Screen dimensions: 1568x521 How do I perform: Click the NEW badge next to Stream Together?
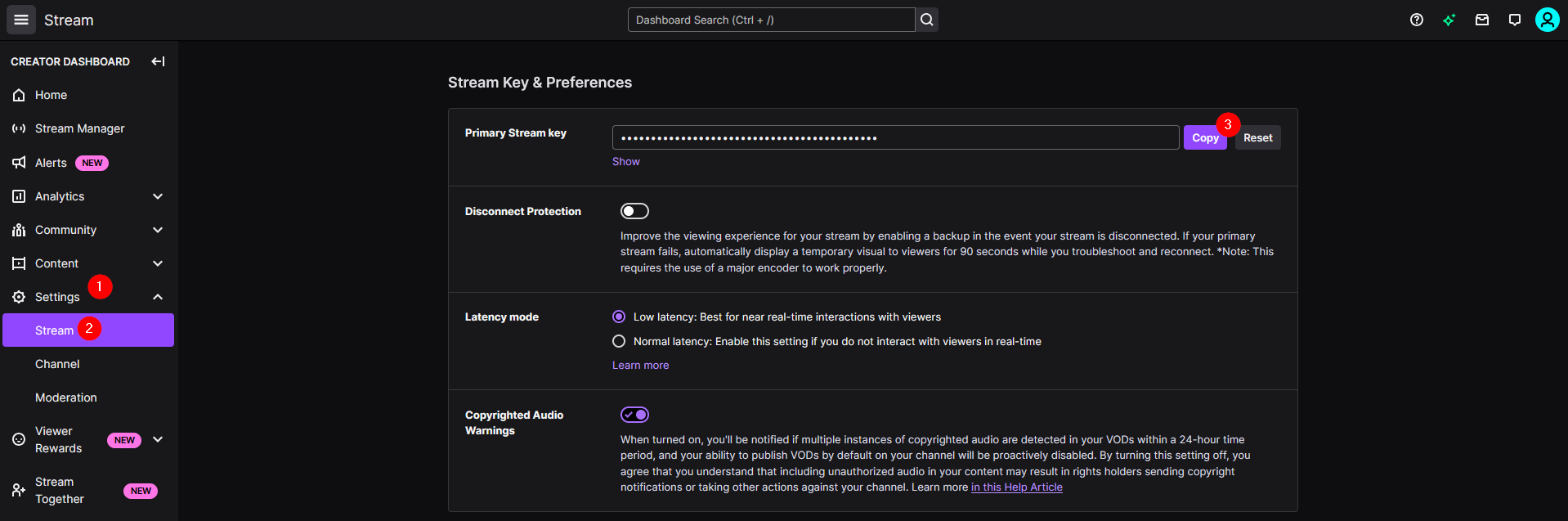point(141,491)
